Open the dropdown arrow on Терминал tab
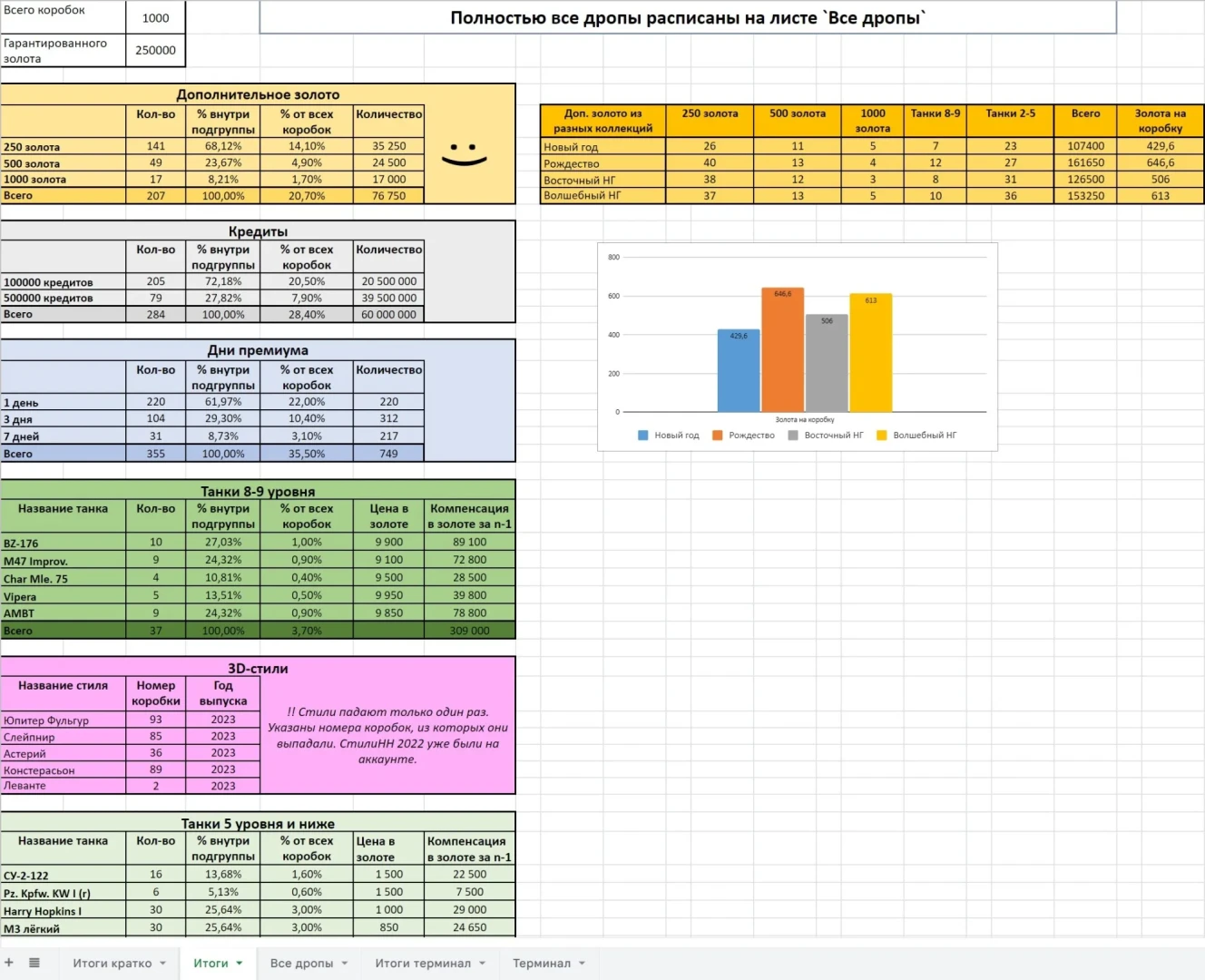 pyautogui.click(x=583, y=964)
